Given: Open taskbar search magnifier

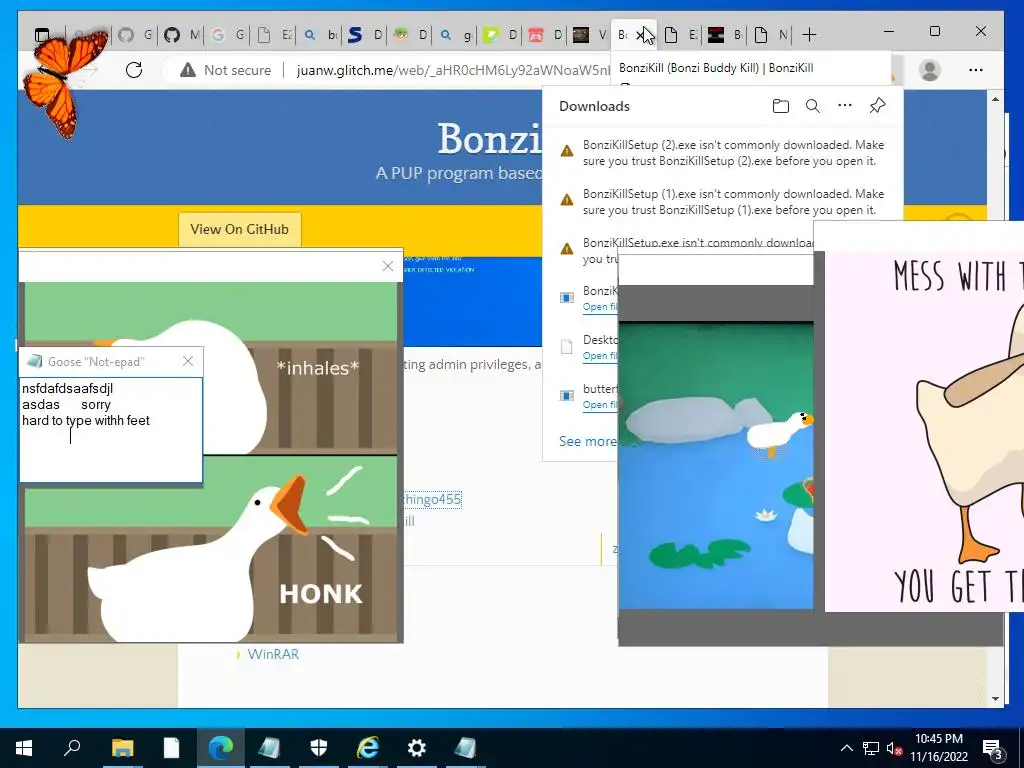Looking at the screenshot, I should pyautogui.click(x=72, y=748).
